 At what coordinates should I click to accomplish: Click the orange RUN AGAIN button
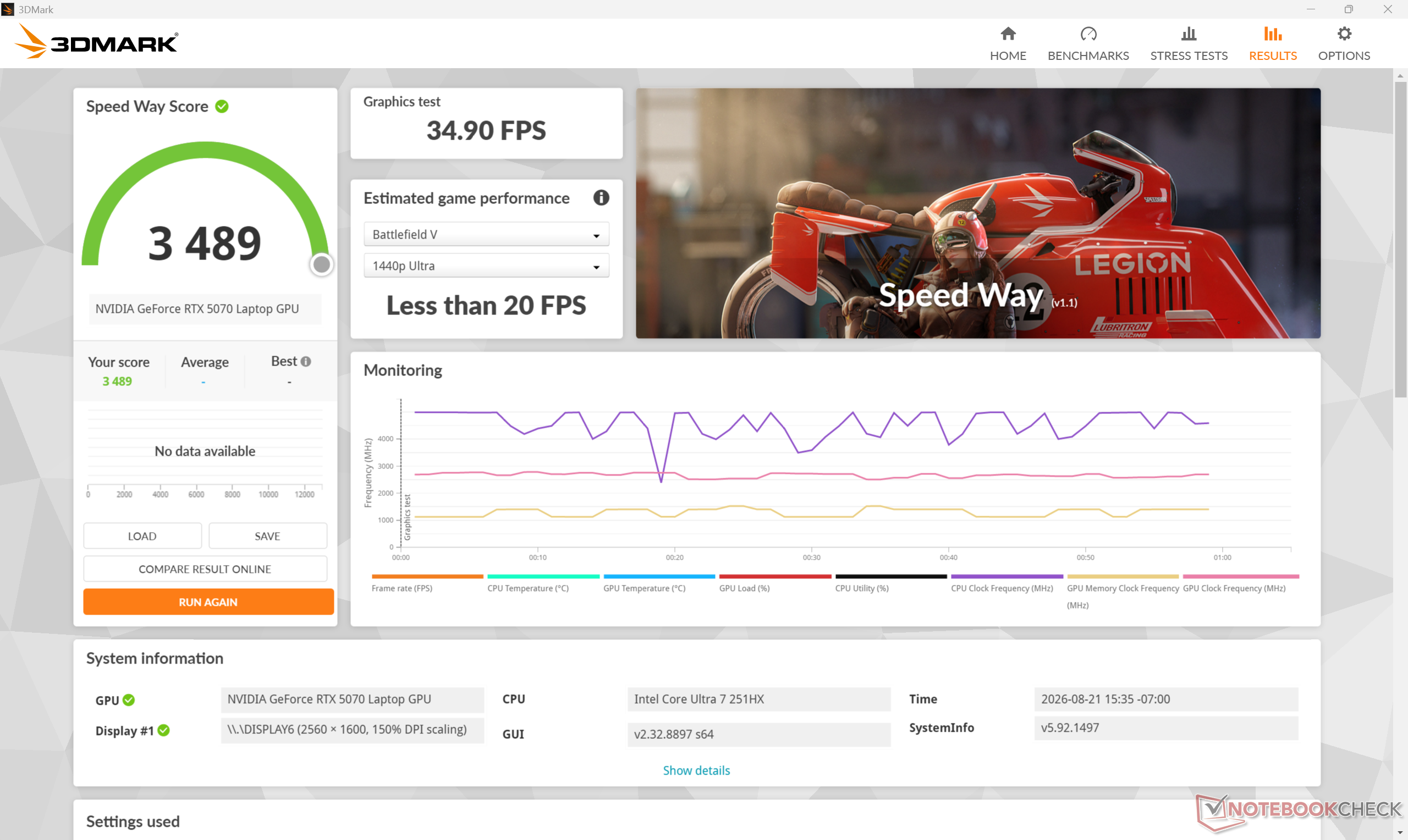coord(208,602)
